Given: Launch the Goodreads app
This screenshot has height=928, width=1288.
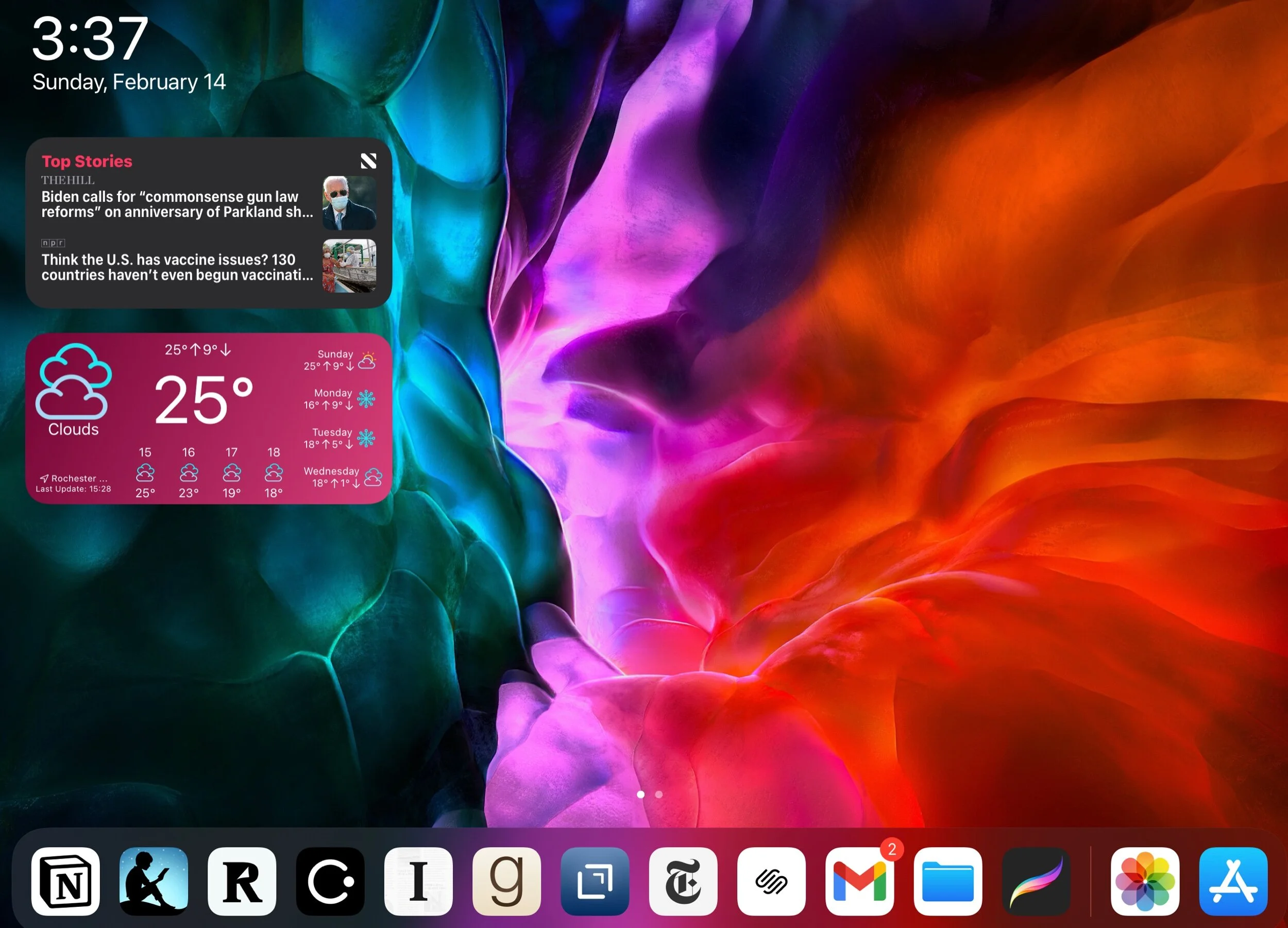Looking at the screenshot, I should coord(506,881).
